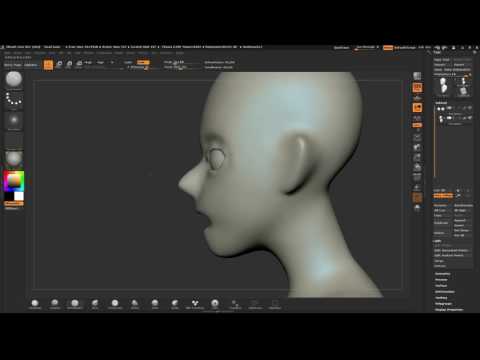
Task: Click the orange Menus button in title bar
Action: (x=388, y=48)
